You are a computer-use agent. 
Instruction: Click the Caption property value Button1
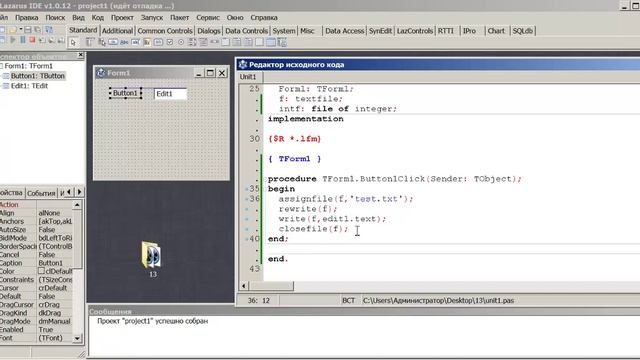55,263
